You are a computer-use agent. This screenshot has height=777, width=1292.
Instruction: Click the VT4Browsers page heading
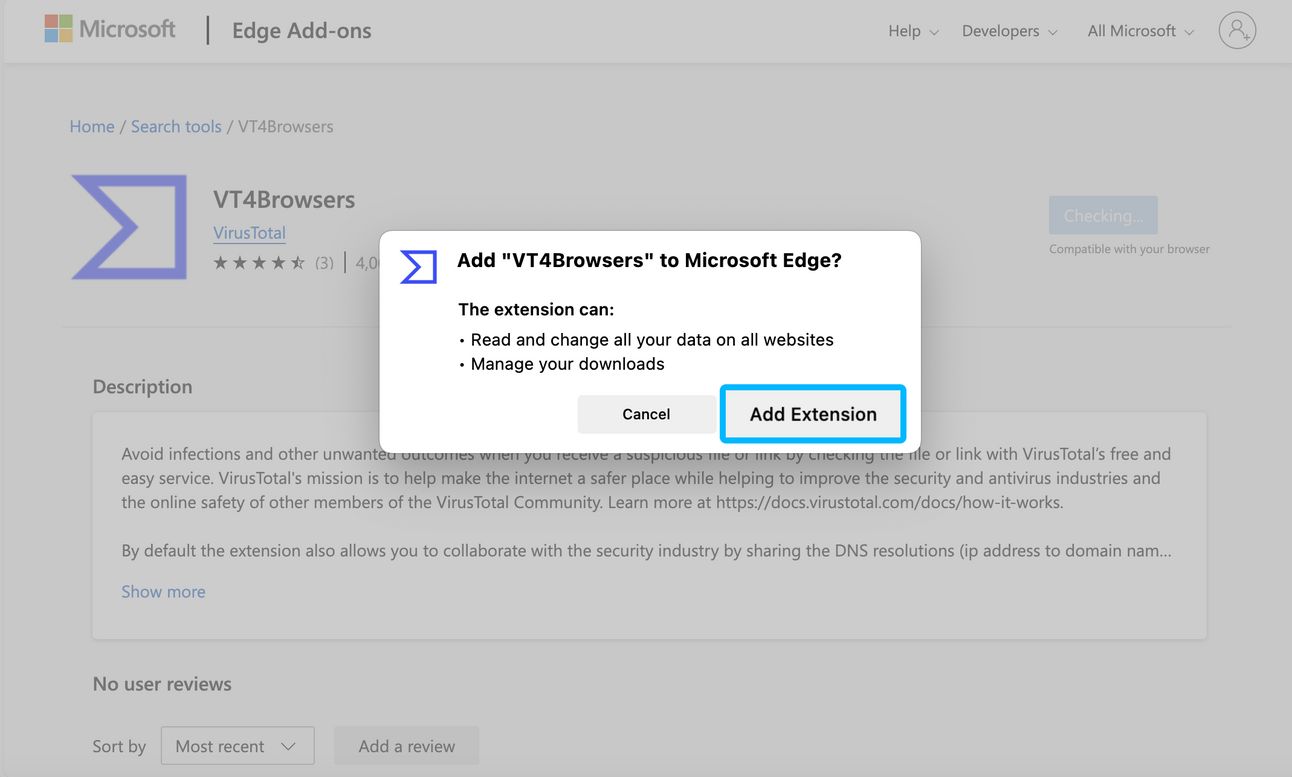(x=284, y=200)
